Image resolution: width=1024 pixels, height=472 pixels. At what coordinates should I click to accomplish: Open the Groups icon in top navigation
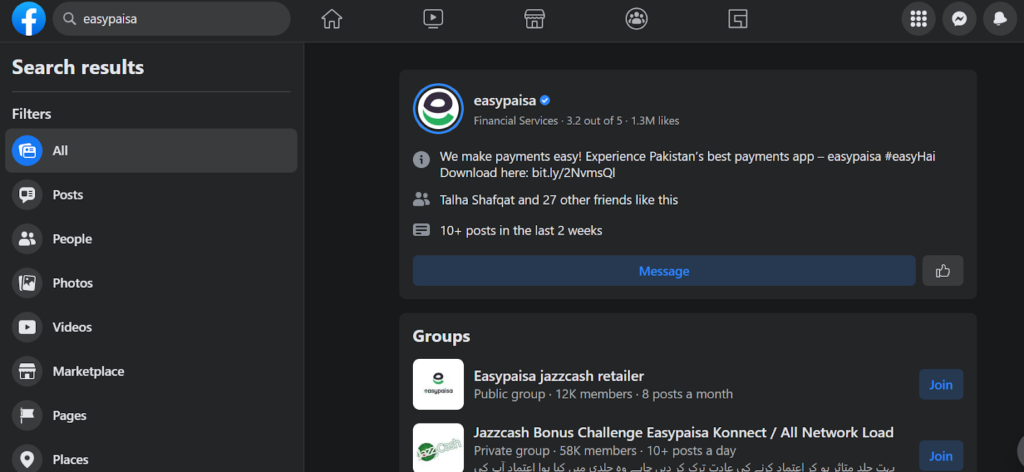(636, 19)
